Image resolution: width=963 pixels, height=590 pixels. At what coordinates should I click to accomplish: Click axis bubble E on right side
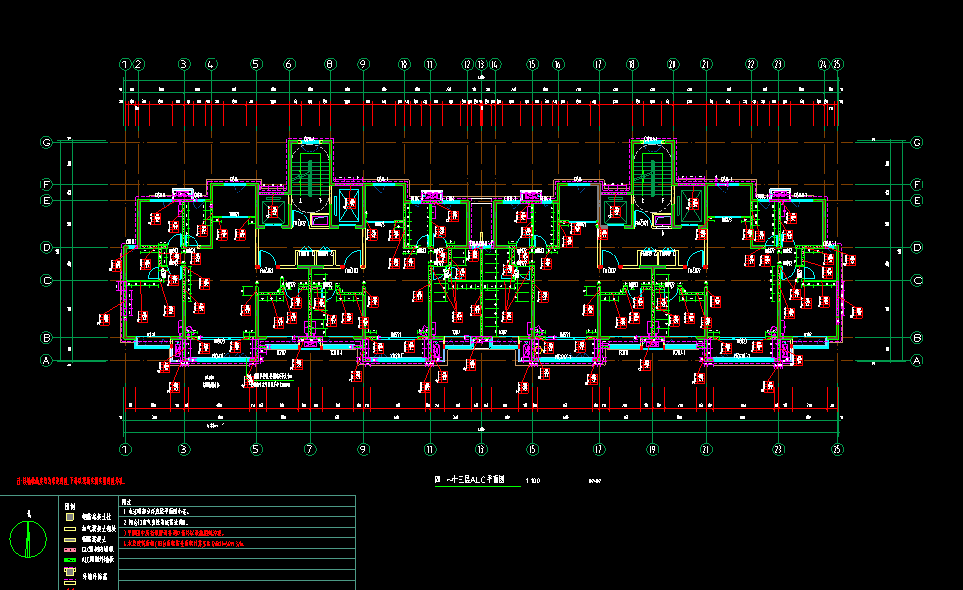click(x=917, y=201)
